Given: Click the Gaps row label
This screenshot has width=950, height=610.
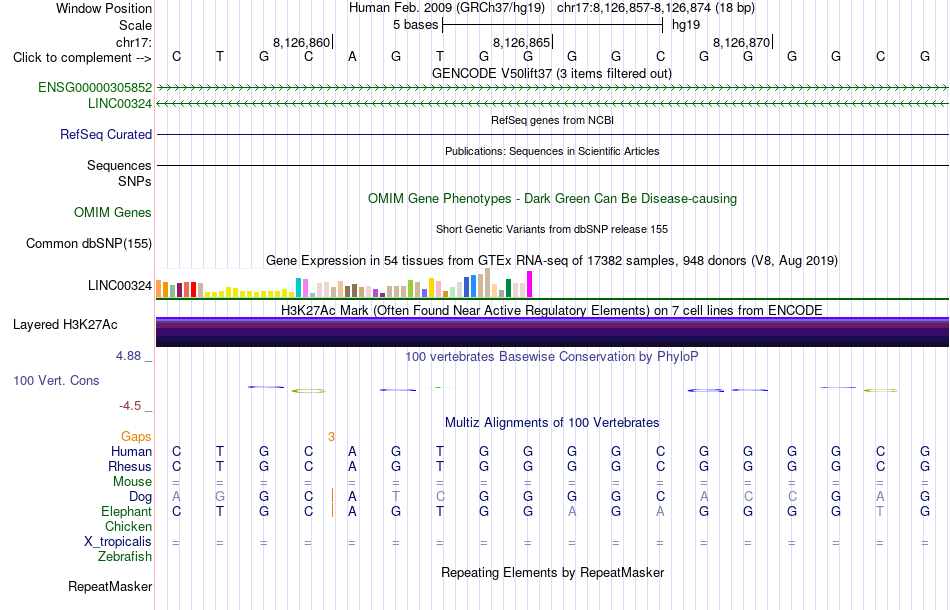Looking at the screenshot, I should tap(136, 436).
